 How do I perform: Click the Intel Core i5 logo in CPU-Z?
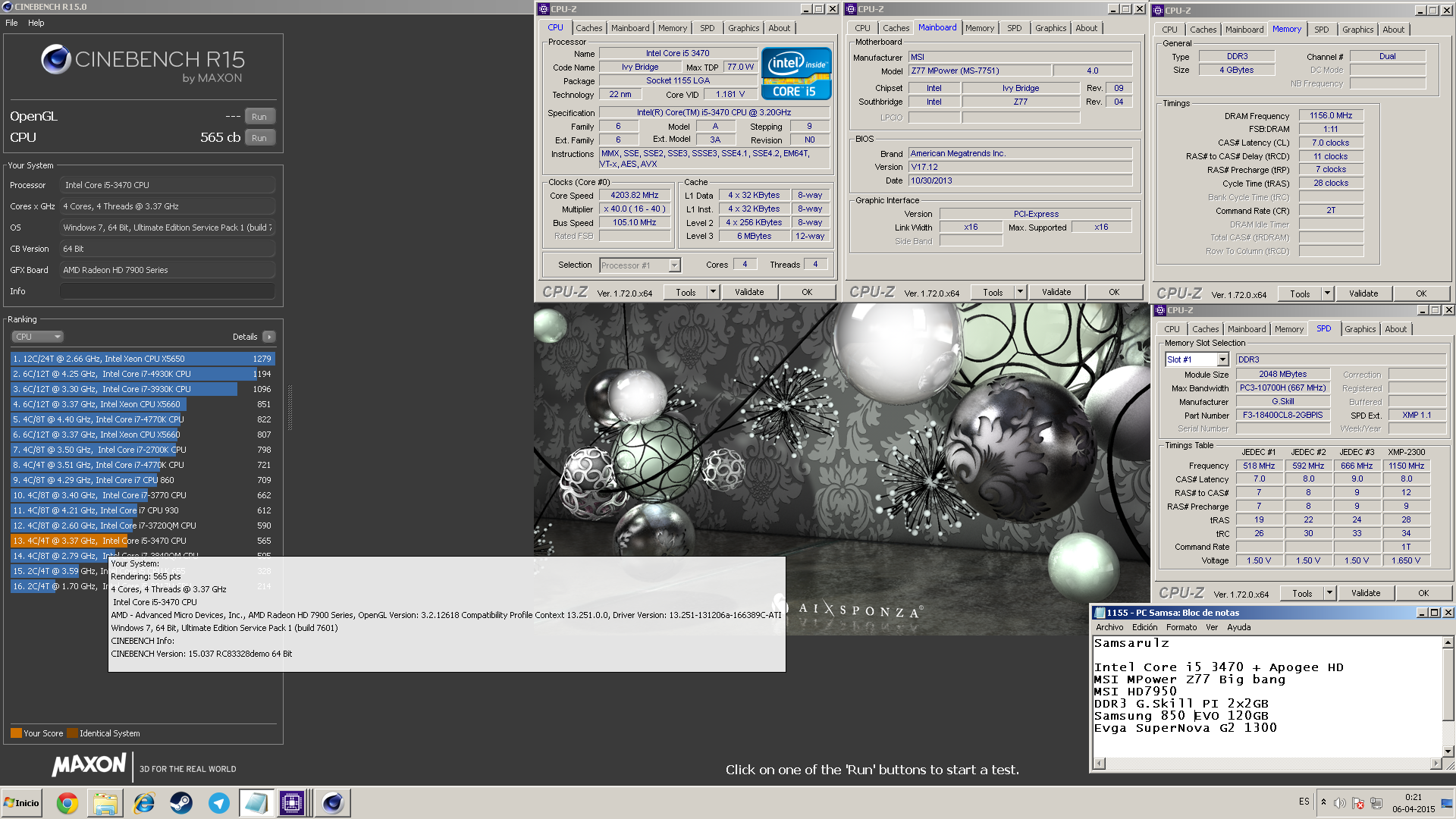796,74
